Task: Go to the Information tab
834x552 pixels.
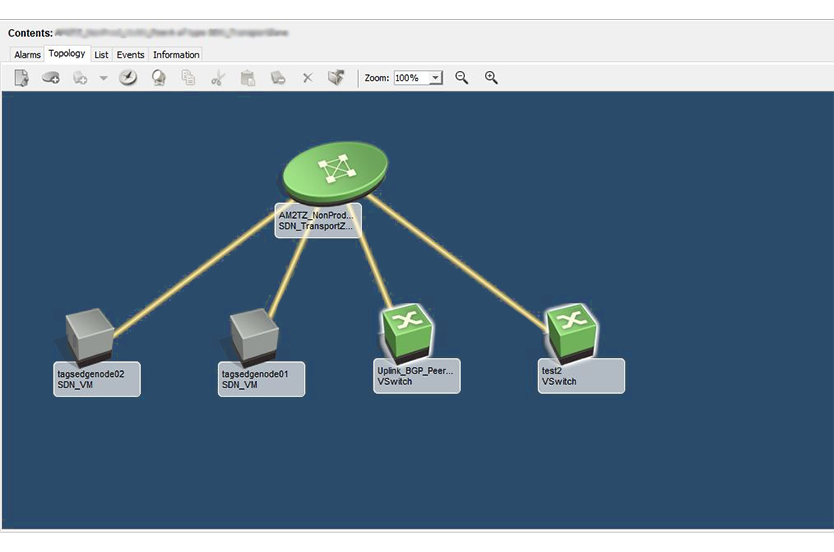Action: [x=176, y=55]
